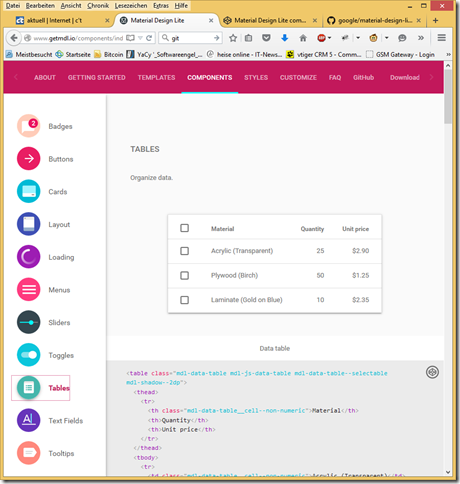Open the Greasemonkey dropdown arrow
This screenshot has width=460, height=484.
coord(387,38)
